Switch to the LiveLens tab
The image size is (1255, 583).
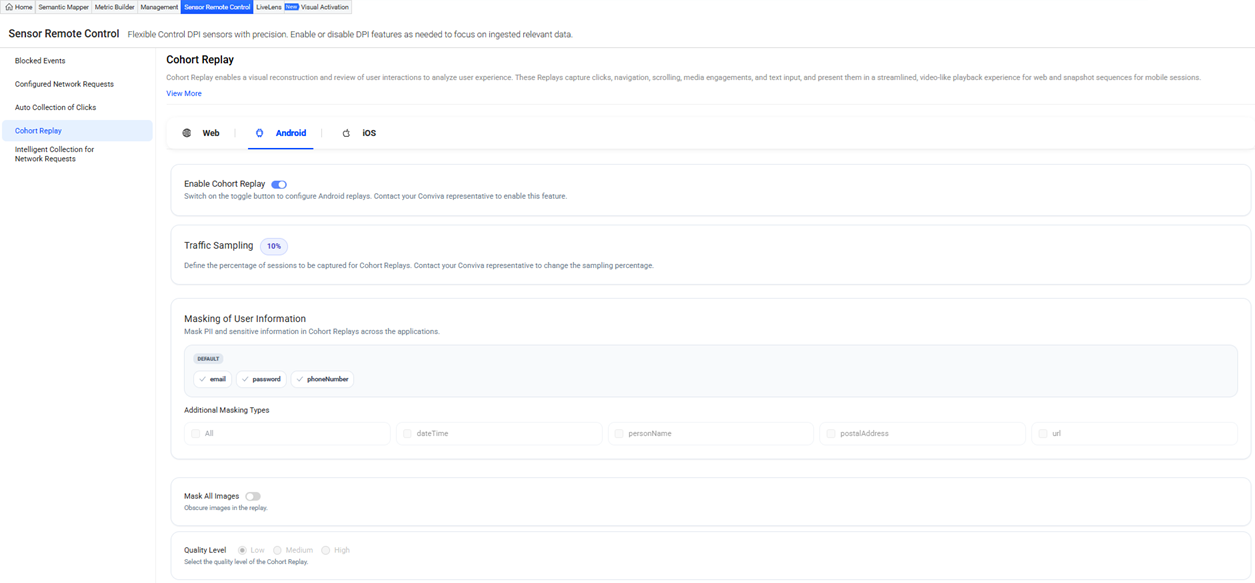268,7
